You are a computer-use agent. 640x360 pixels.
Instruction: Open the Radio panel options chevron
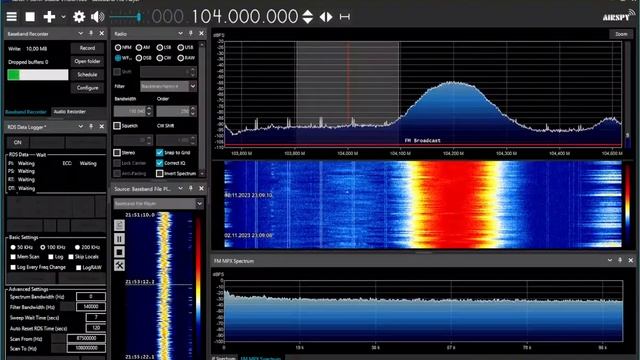click(x=180, y=33)
